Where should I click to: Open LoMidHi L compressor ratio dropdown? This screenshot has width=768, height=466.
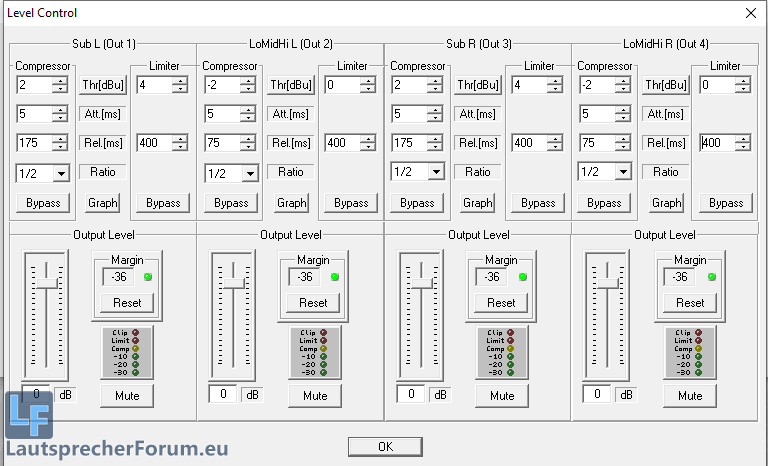(x=249, y=173)
